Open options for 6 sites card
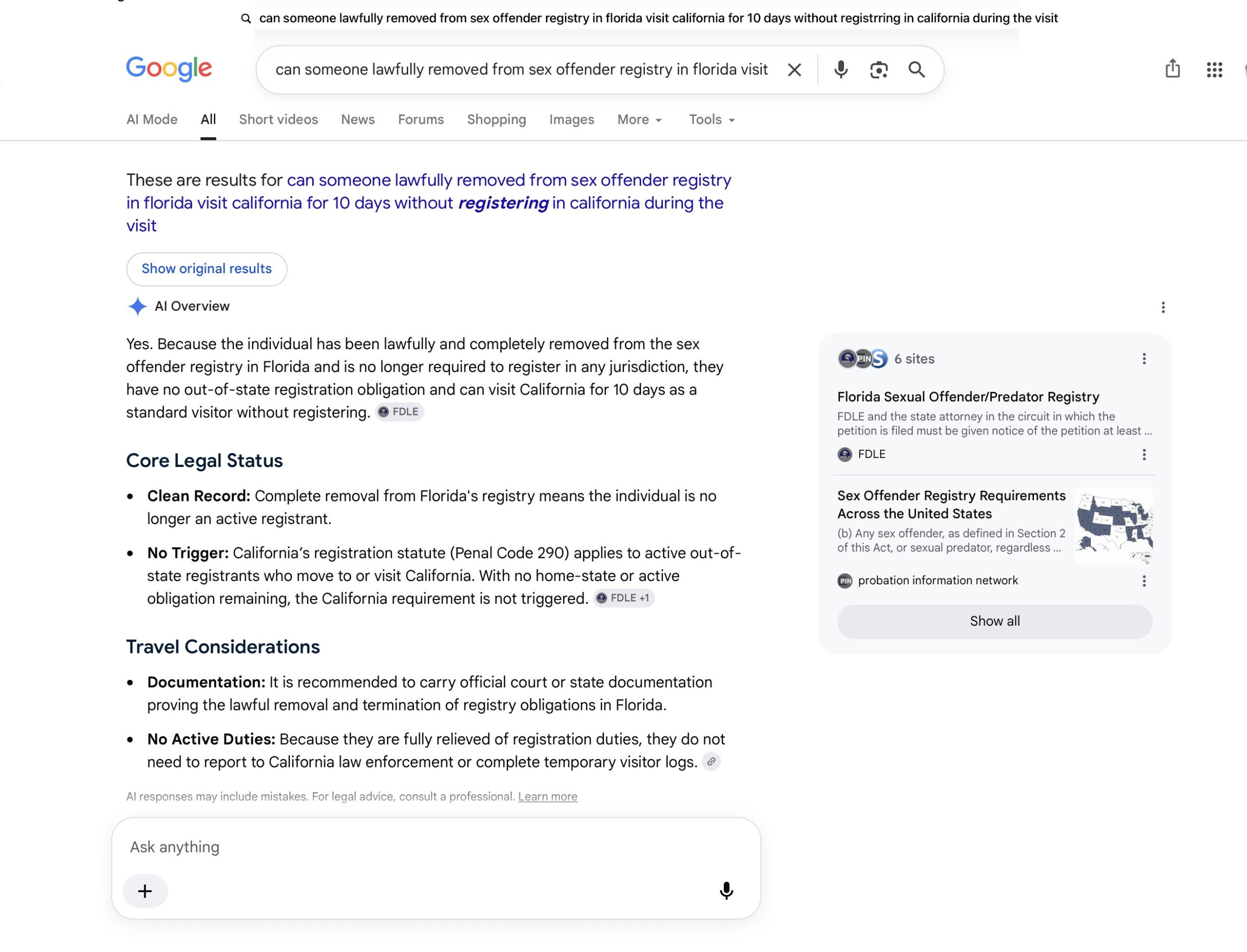This screenshot has height=952, width=1247. [1144, 359]
